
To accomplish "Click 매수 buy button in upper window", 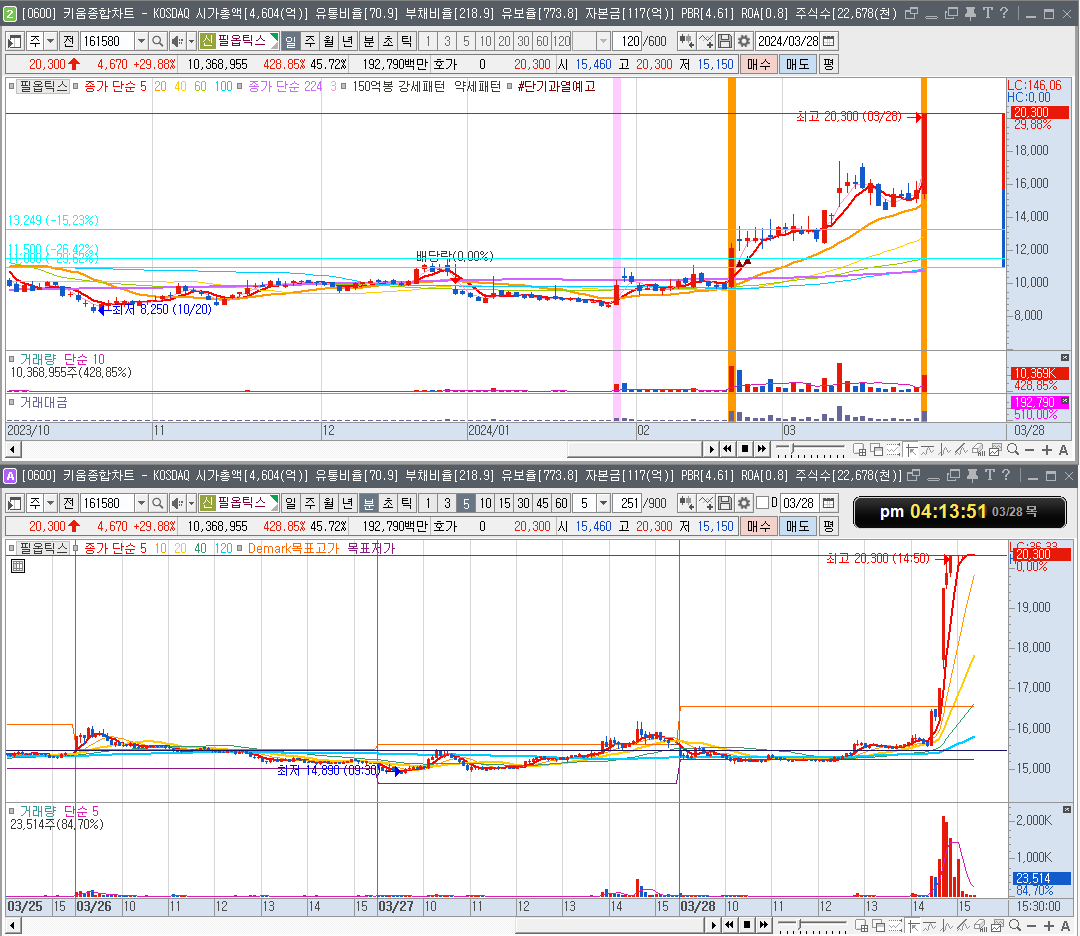I will tap(758, 64).
